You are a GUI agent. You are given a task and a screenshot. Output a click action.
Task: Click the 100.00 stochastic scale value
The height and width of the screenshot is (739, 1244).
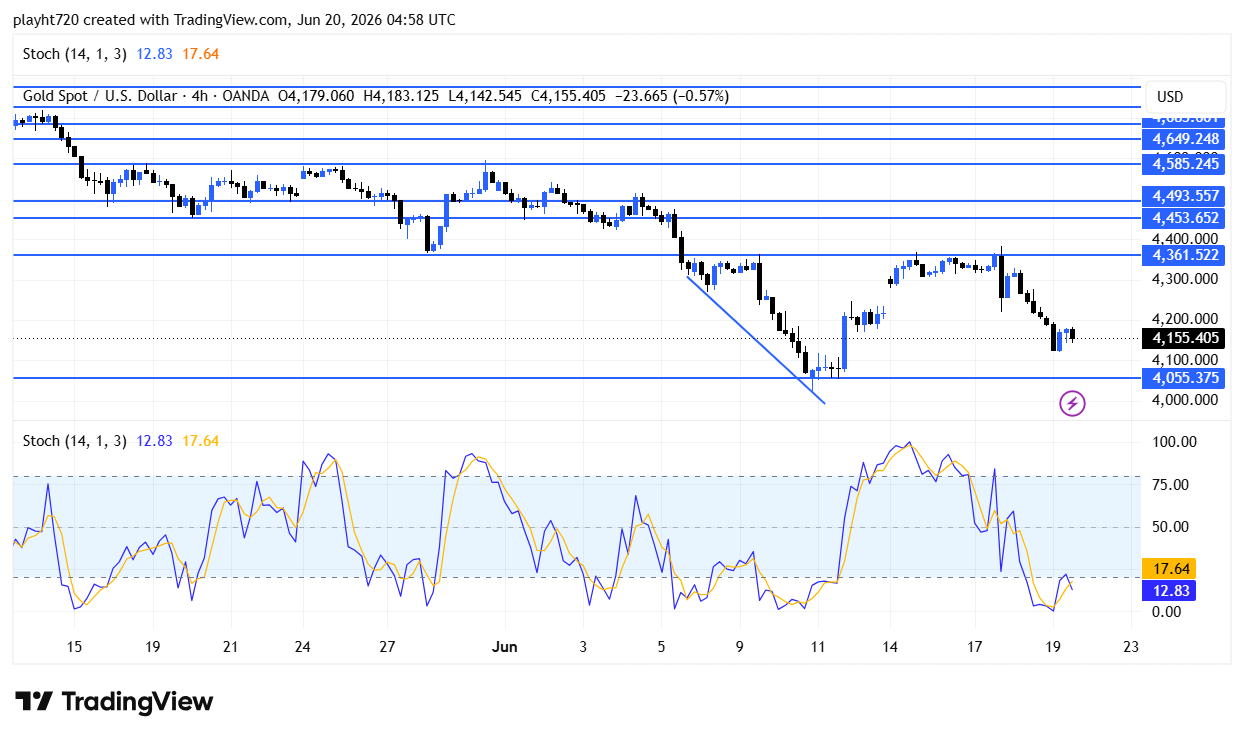tap(1175, 442)
